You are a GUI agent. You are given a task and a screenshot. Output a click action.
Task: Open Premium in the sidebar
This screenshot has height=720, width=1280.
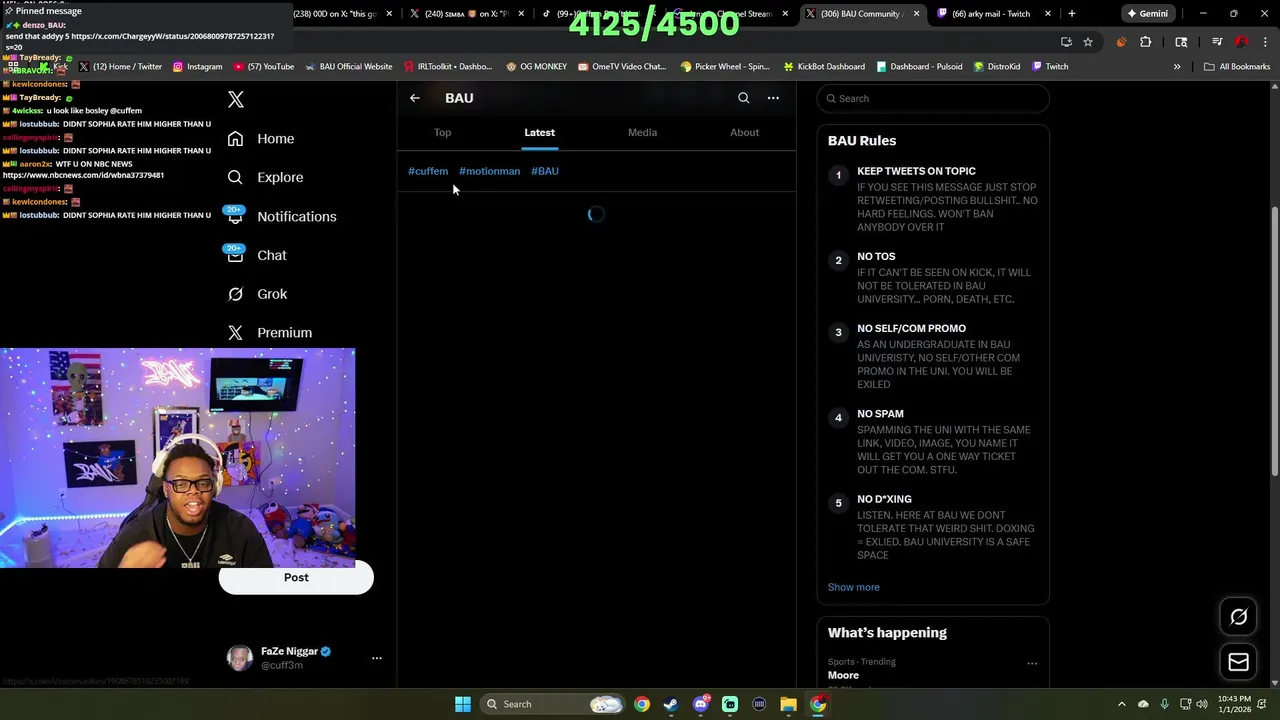pyautogui.click(x=270, y=332)
